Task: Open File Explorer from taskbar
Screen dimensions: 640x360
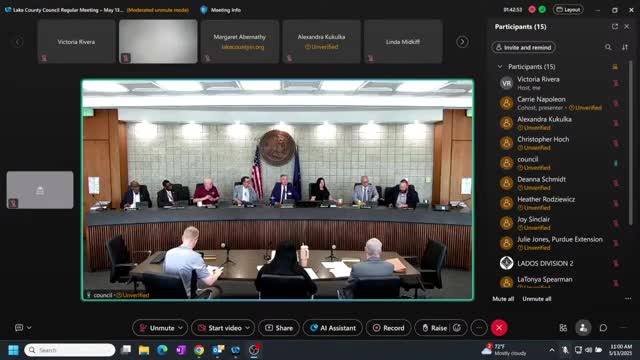Action: point(144,350)
